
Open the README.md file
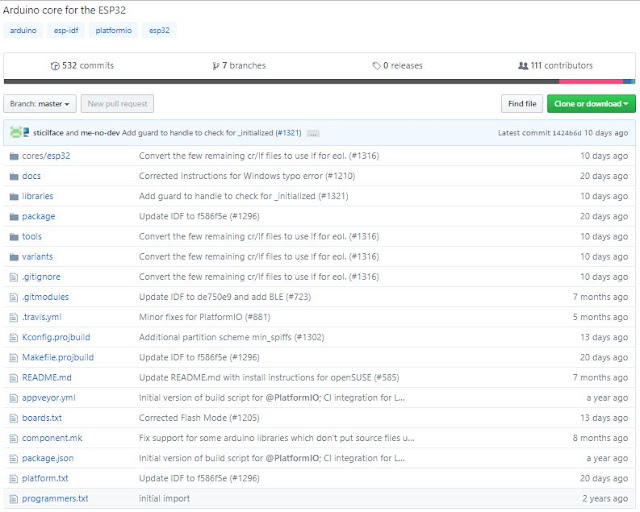(47, 378)
